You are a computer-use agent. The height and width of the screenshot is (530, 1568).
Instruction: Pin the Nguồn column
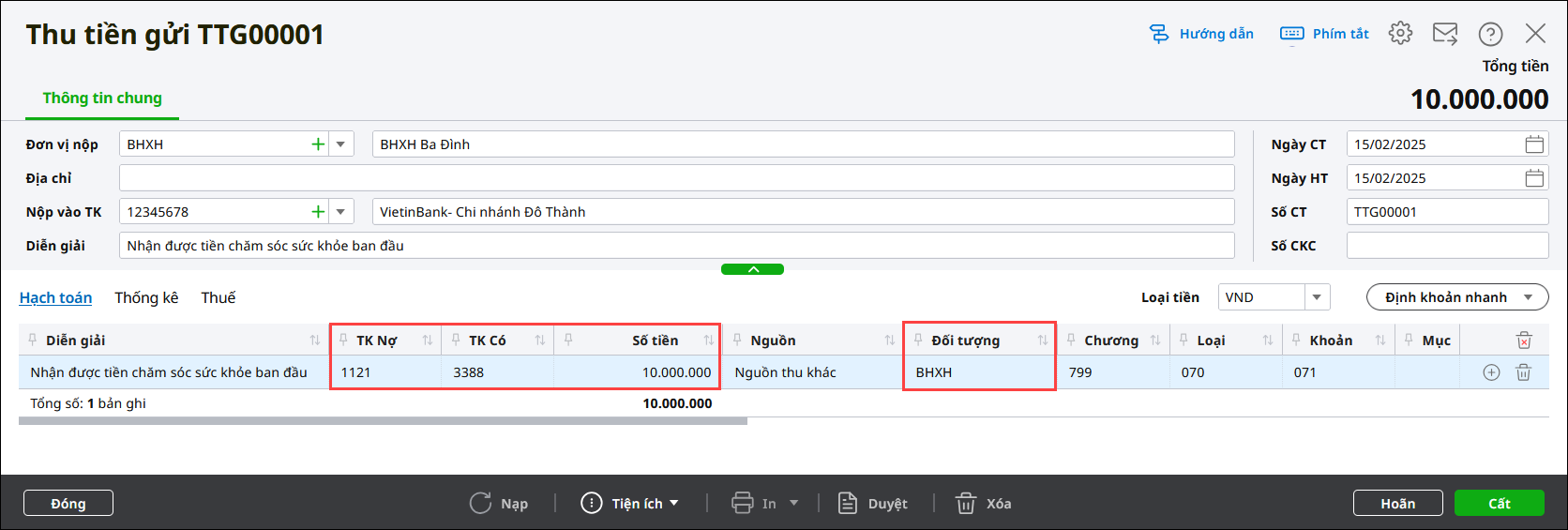click(737, 340)
